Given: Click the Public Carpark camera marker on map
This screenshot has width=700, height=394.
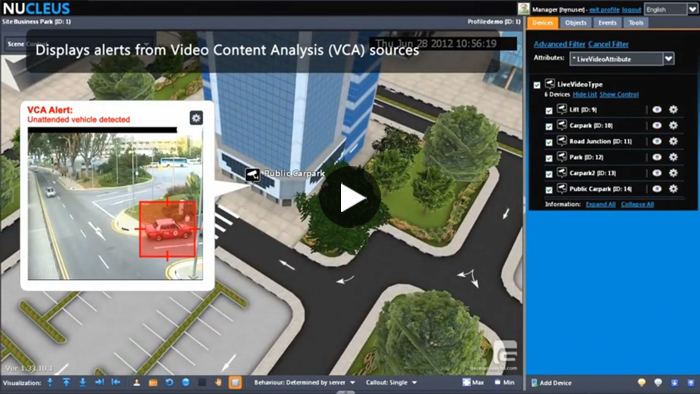Looking at the screenshot, I should point(253,174).
